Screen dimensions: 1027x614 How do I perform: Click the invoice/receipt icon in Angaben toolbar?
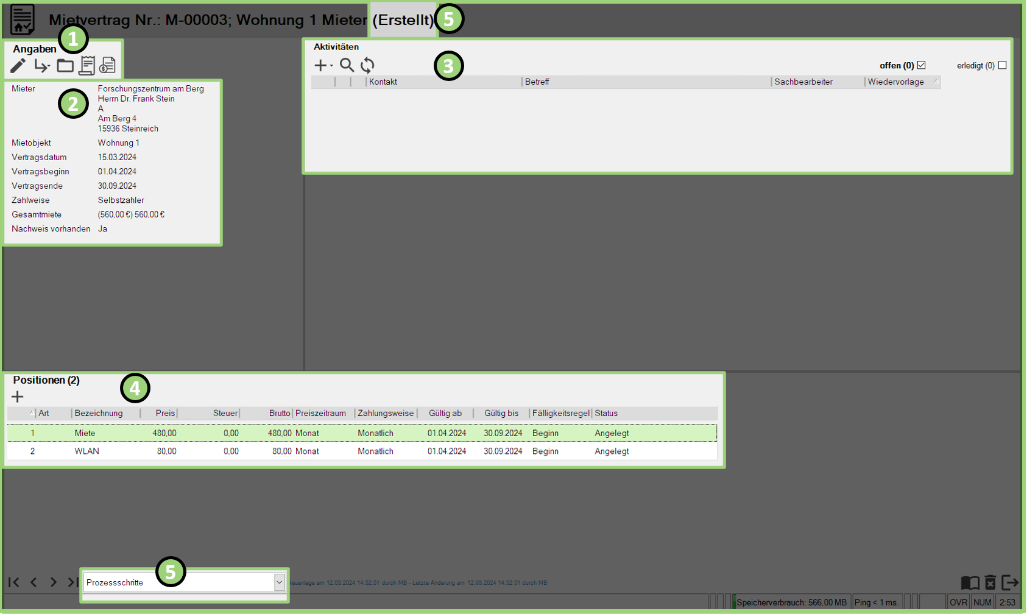tap(87, 64)
